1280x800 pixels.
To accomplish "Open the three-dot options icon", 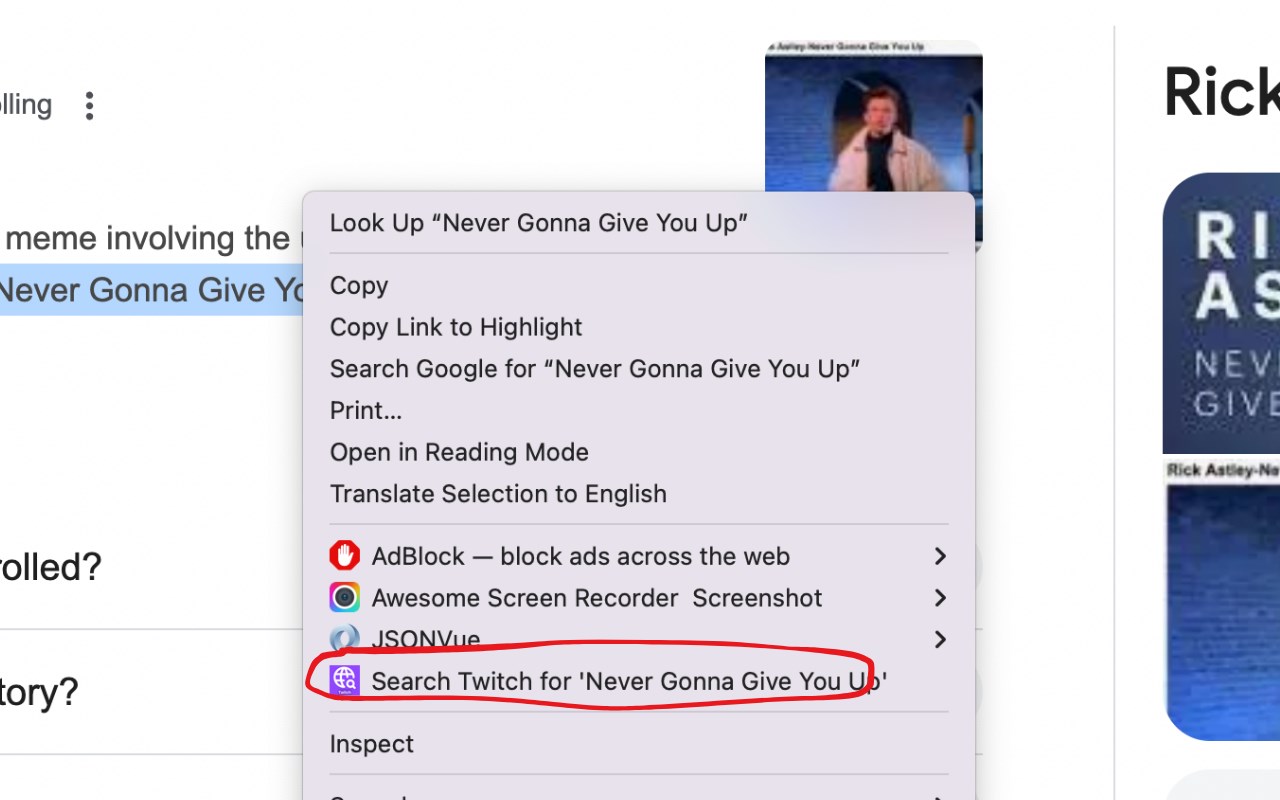I will [89, 106].
